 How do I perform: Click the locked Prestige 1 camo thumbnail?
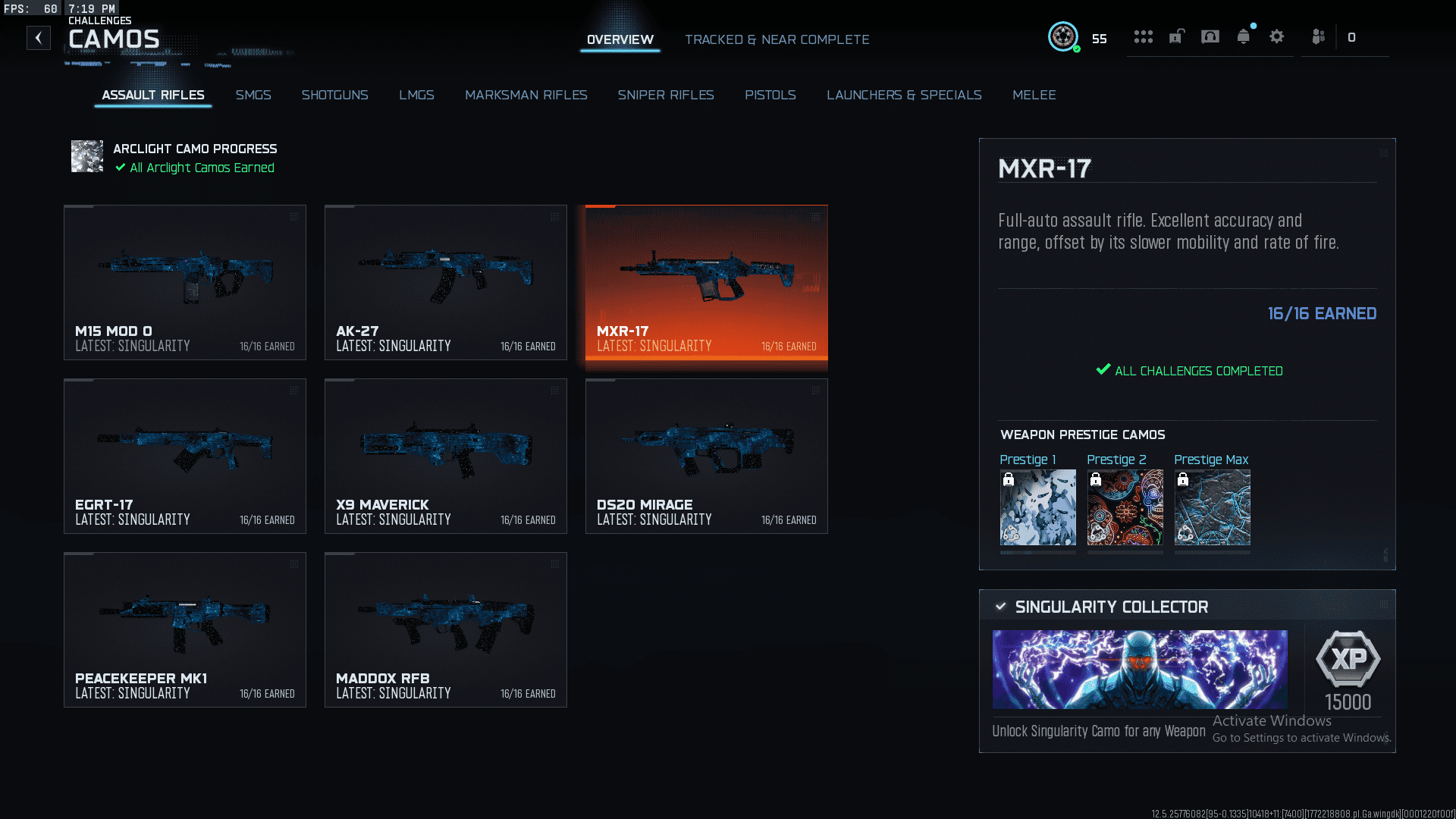click(x=1038, y=507)
